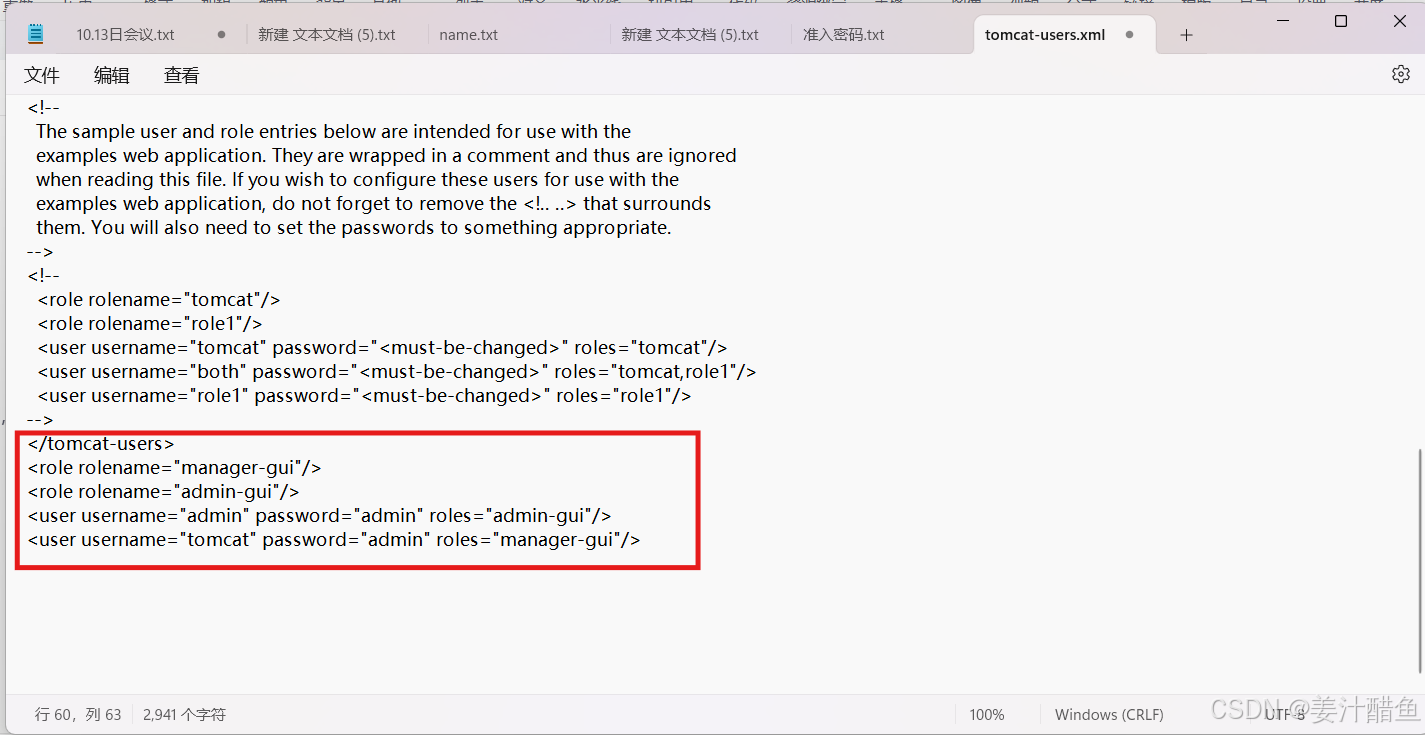Image resolution: width=1425 pixels, height=735 pixels.
Task: Click the rolename="admin-gui" role line
Action: tap(164, 492)
